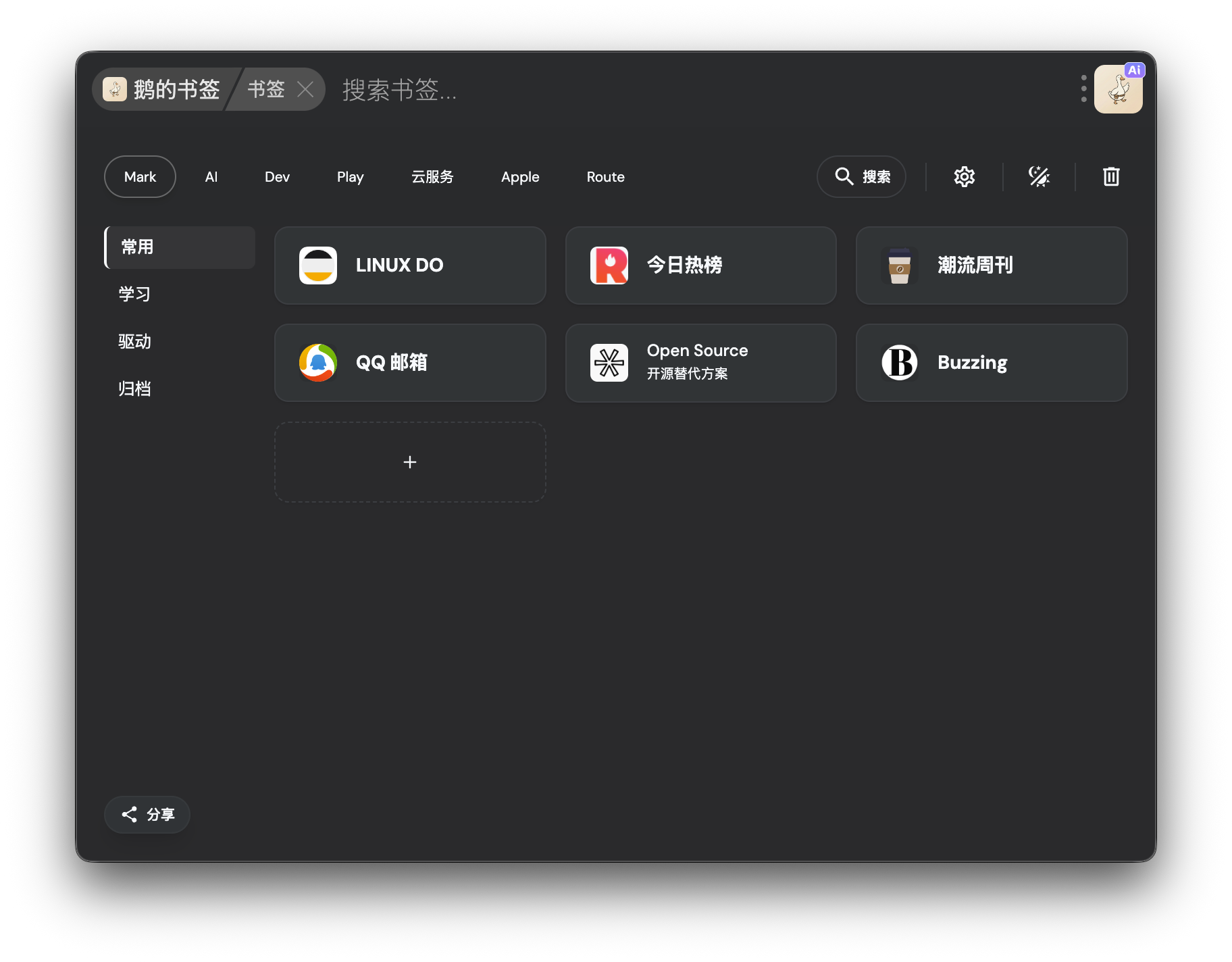Click the magic wand icon

click(1039, 177)
